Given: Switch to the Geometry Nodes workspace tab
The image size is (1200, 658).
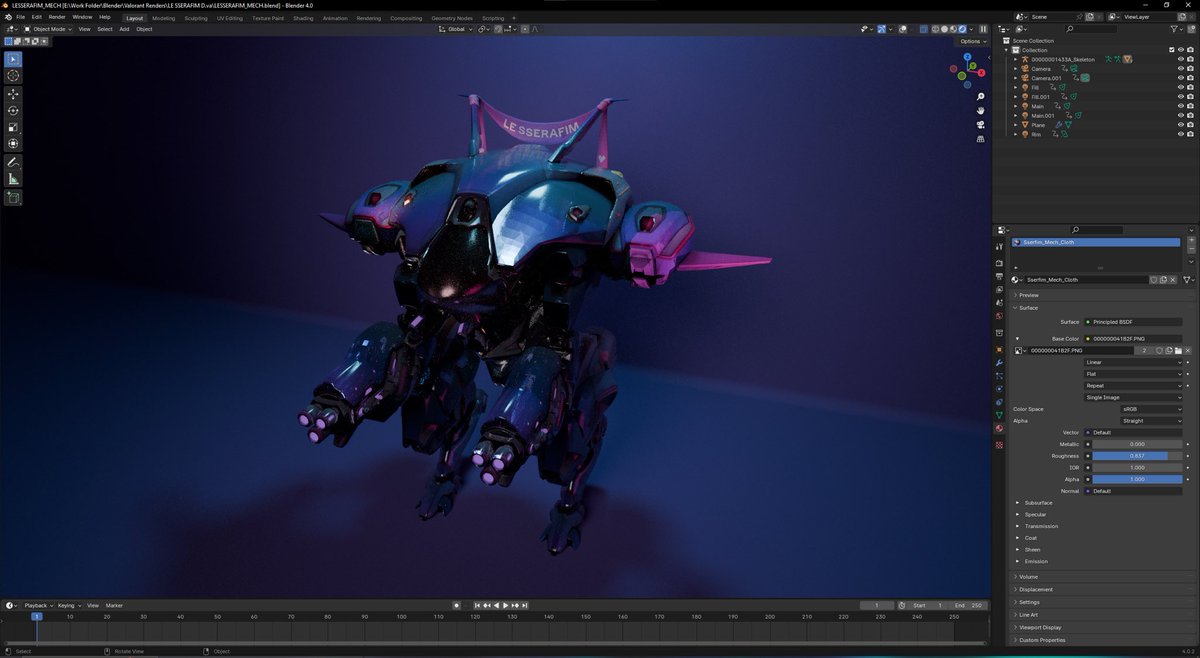Looking at the screenshot, I should click(x=452, y=18).
